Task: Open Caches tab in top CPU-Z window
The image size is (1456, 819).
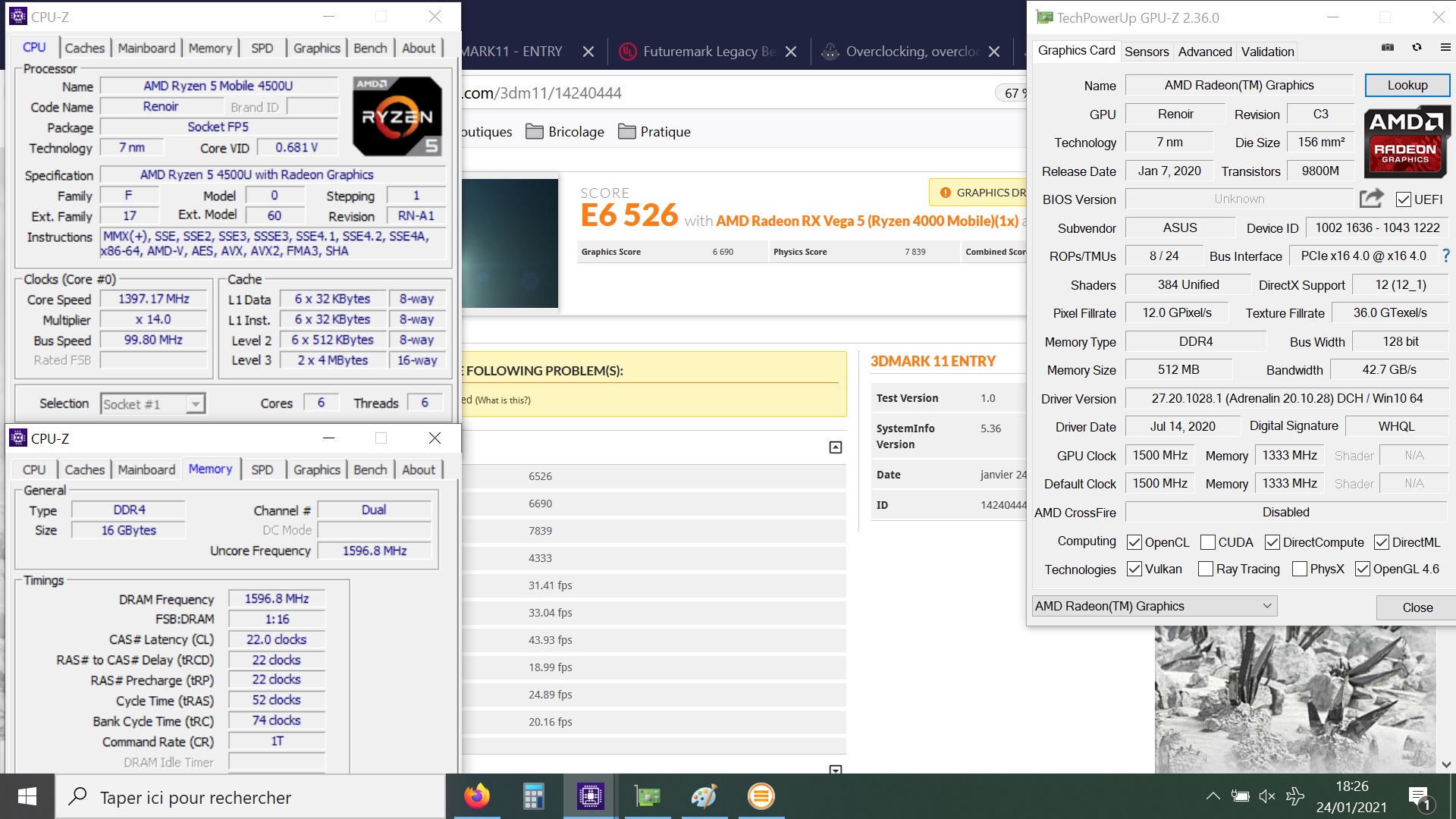Action: point(85,48)
